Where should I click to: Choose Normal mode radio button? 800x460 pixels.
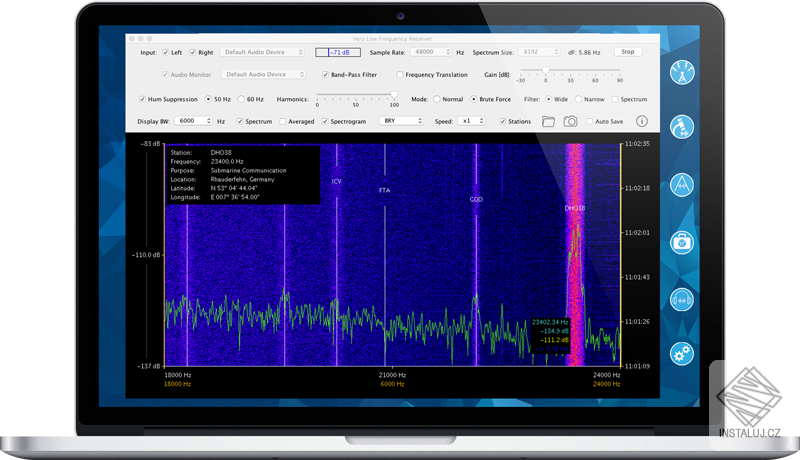437,99
